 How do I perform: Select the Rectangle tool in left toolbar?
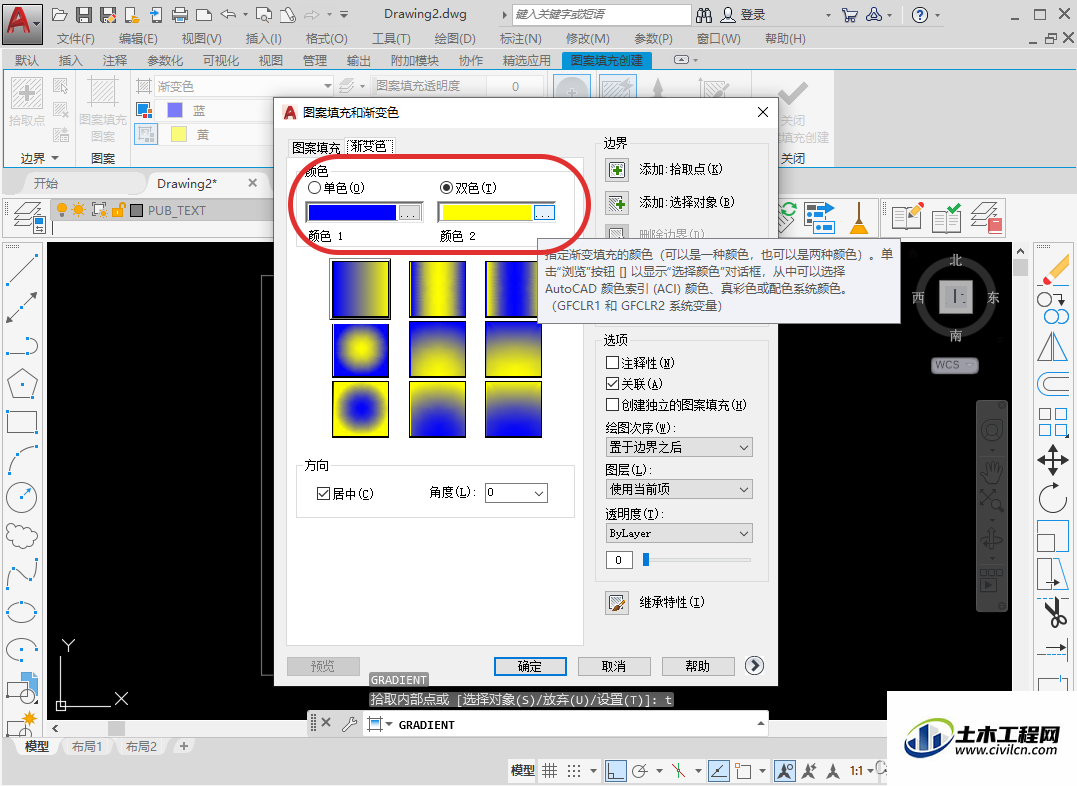click(x=22, y=422)
